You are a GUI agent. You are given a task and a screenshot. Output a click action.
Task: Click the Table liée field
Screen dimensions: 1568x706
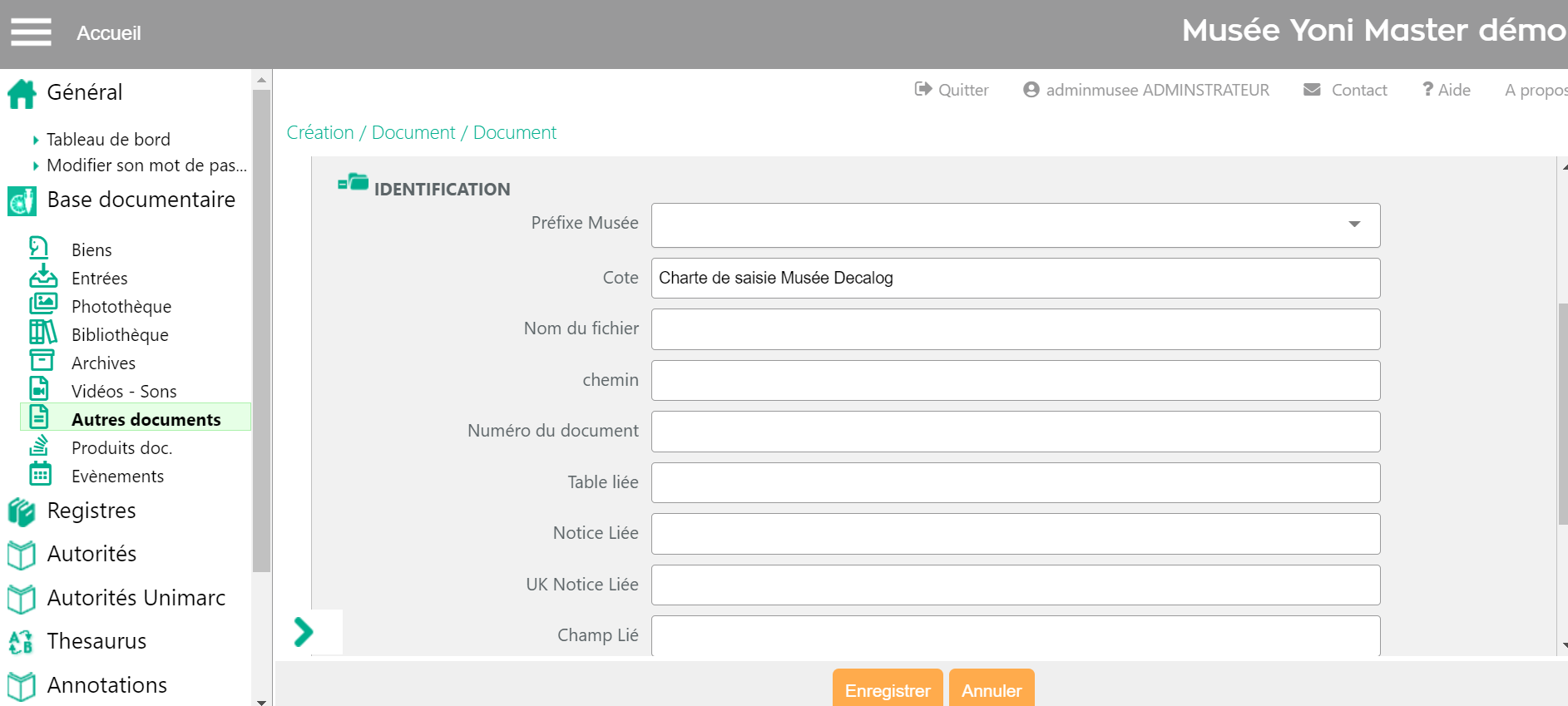point(1016,482)
